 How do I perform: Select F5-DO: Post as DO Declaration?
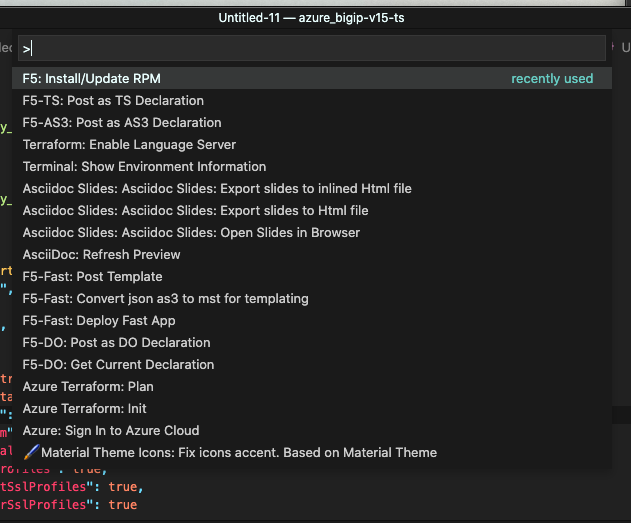116,343
